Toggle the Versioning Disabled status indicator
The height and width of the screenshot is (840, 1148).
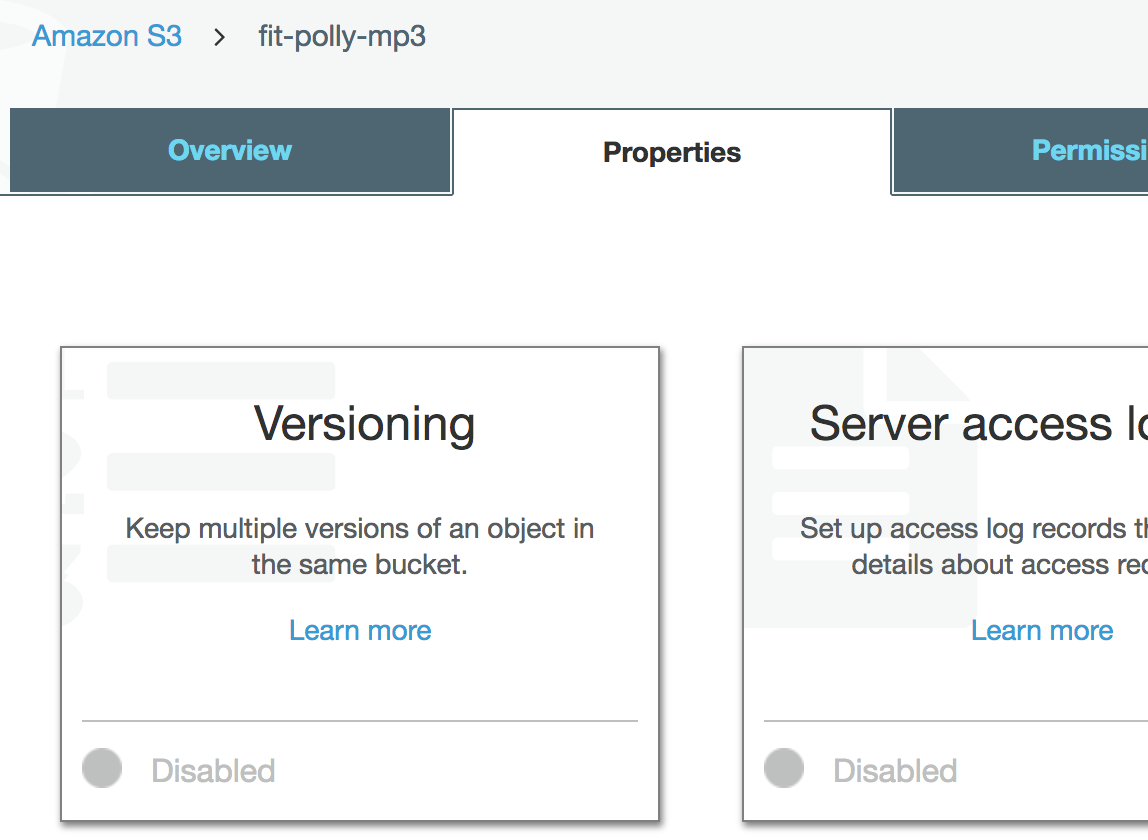[102, 768]
